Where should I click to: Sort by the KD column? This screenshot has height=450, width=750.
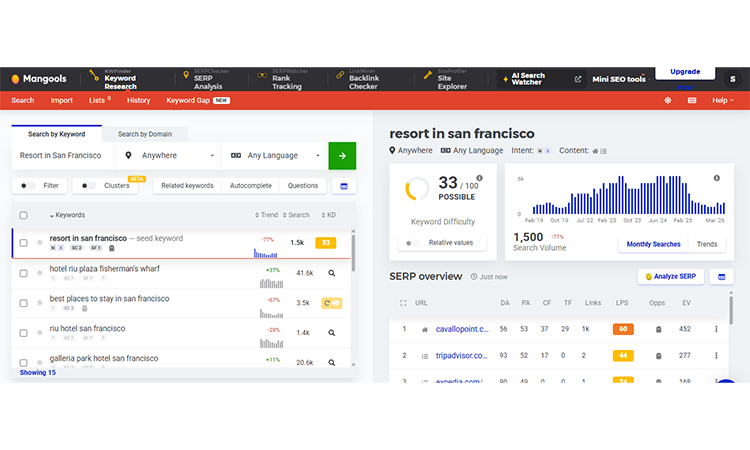328,215
